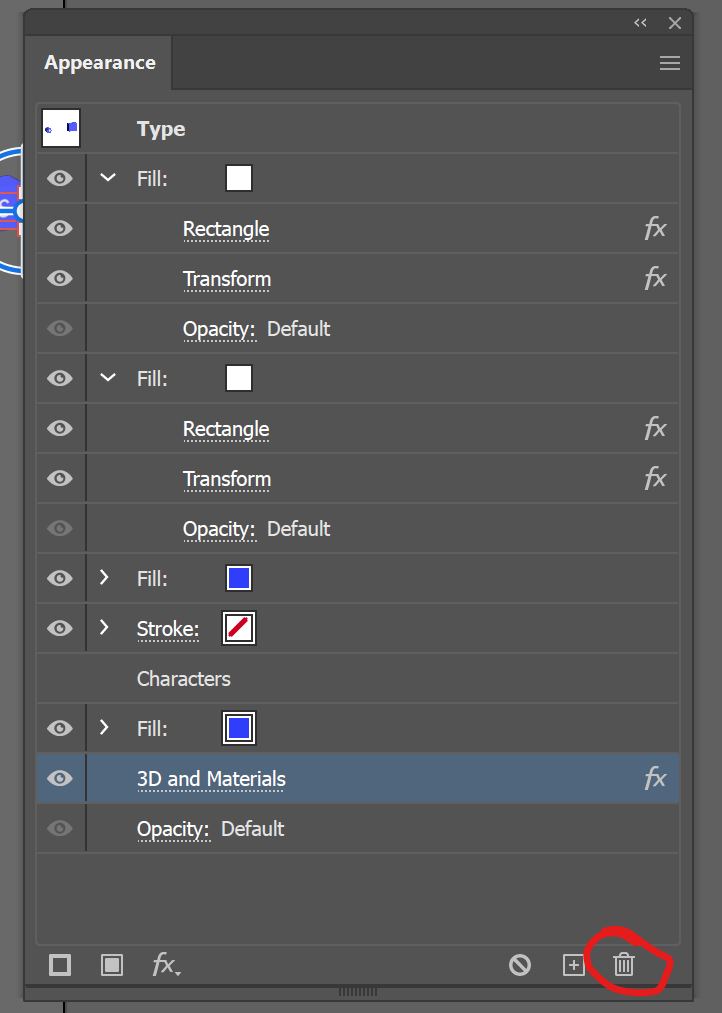
Task: Open the 3D and Materials effect link
Action: [211, 779]
